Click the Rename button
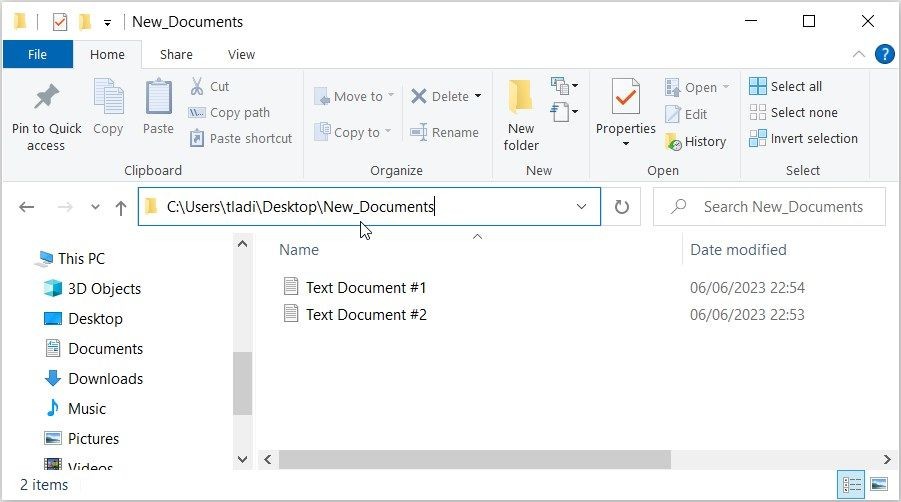The width and height of the screenshot is (901, 502). click(x=444, y=133)
